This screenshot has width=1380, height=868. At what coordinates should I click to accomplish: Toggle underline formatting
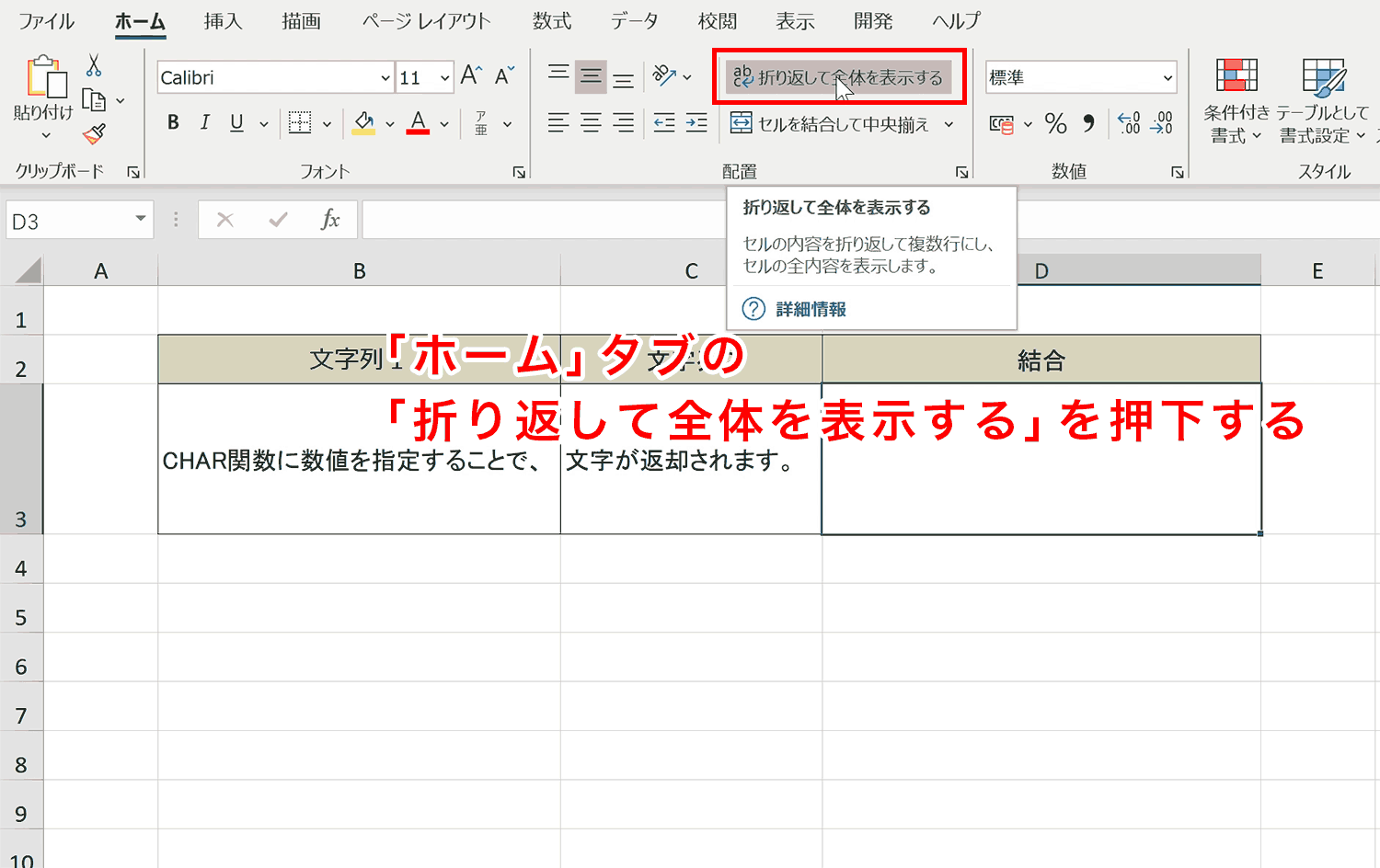(x=236, y=123)
